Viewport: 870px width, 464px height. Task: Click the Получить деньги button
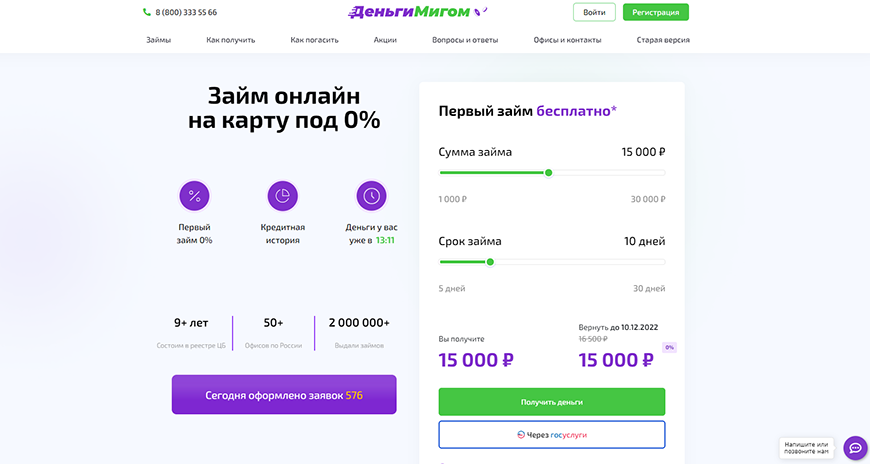[x=551, y=402]
